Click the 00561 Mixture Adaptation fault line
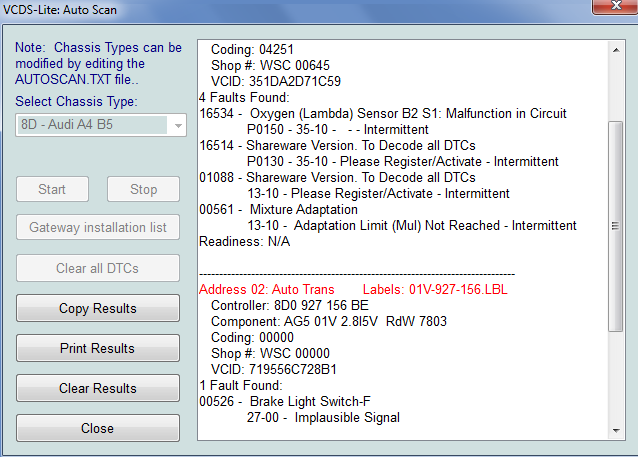The height and width of the screenshot is (457, 638). coord(278,210)
